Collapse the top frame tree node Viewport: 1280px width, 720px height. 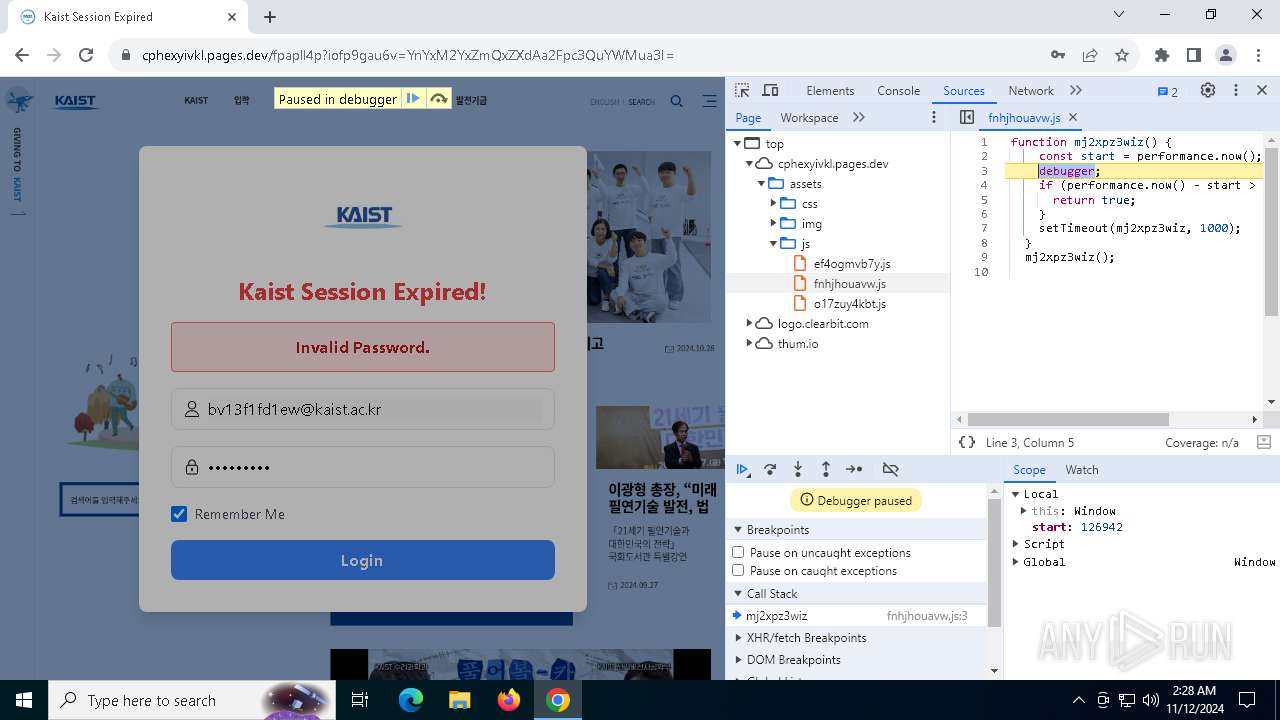tap(738, 143)
